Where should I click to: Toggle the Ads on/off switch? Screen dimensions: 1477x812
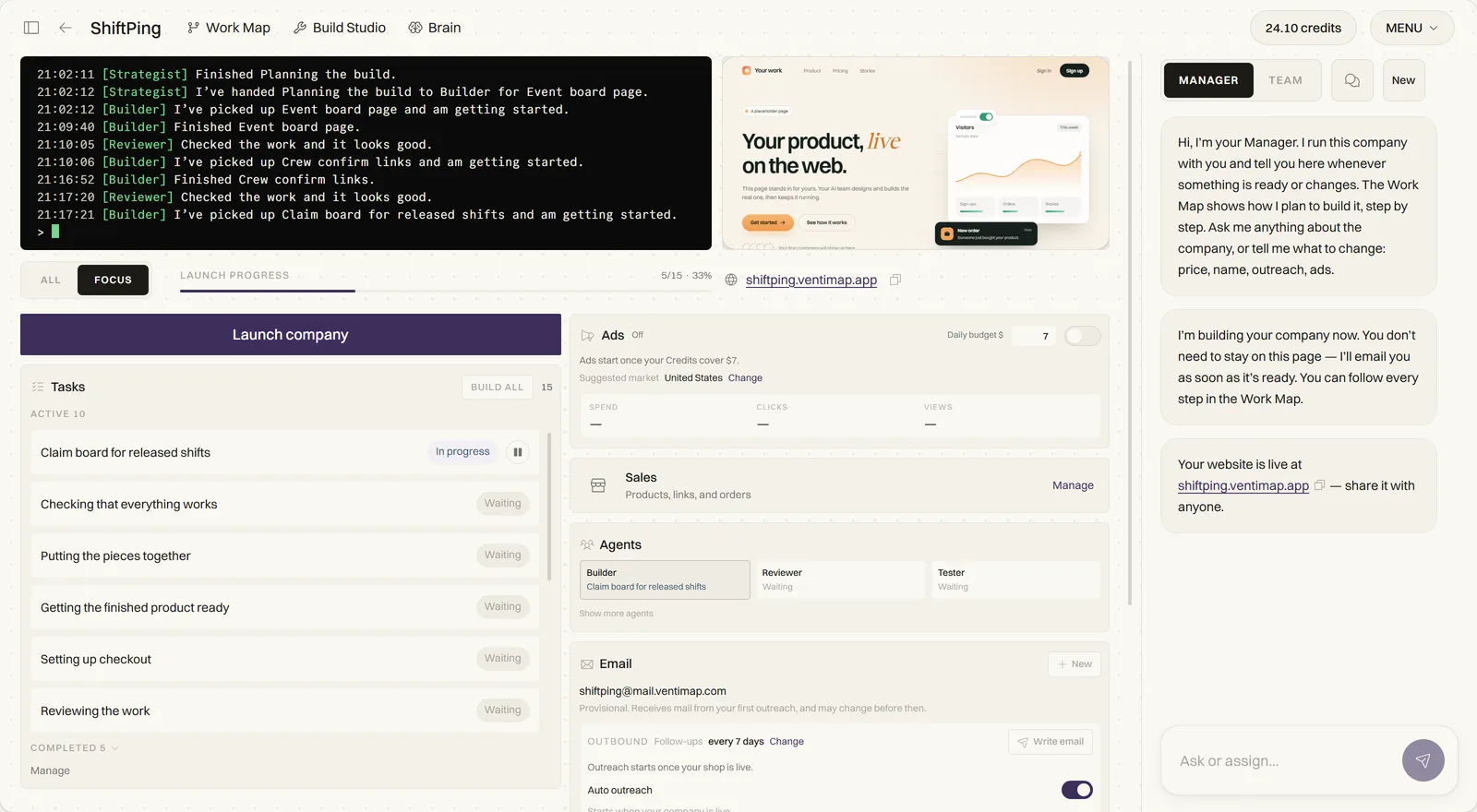pos(1082,336)
